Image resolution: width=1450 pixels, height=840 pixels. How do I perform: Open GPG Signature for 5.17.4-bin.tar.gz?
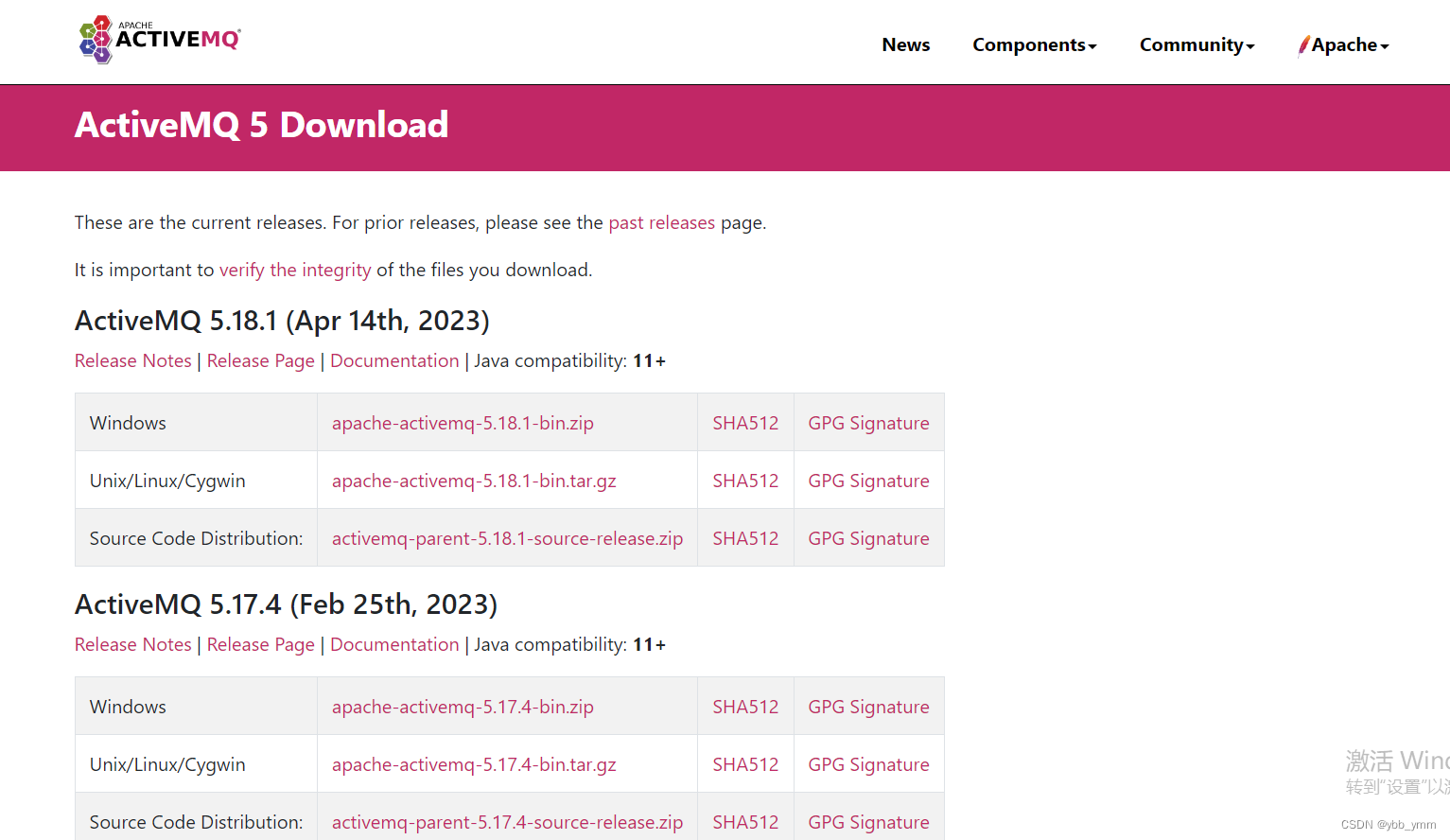coord(868,764)
